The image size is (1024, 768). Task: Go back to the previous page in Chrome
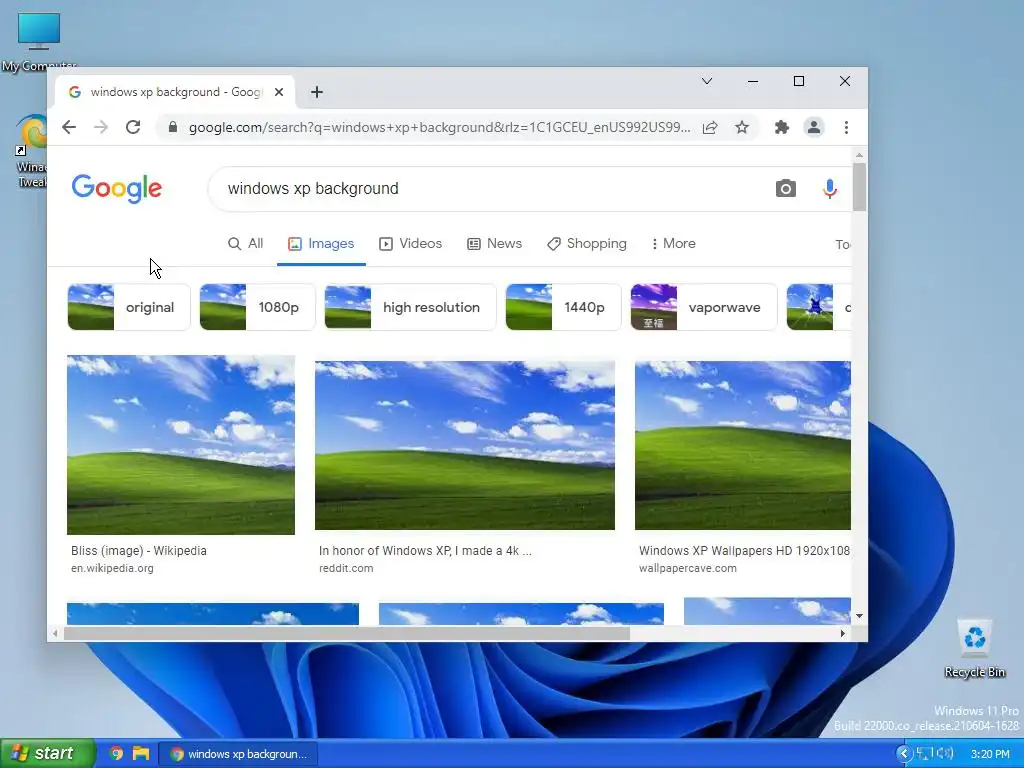point(69,127)
